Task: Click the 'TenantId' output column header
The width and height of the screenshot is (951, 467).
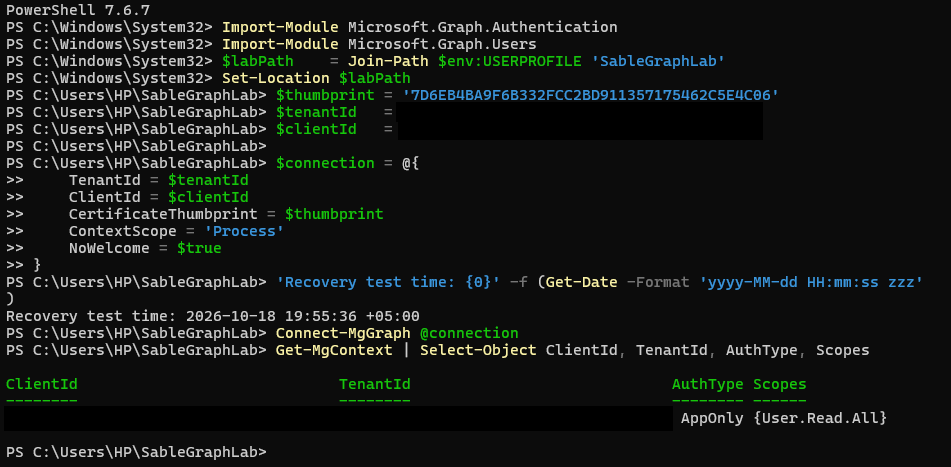Action: tap(375, 384)
